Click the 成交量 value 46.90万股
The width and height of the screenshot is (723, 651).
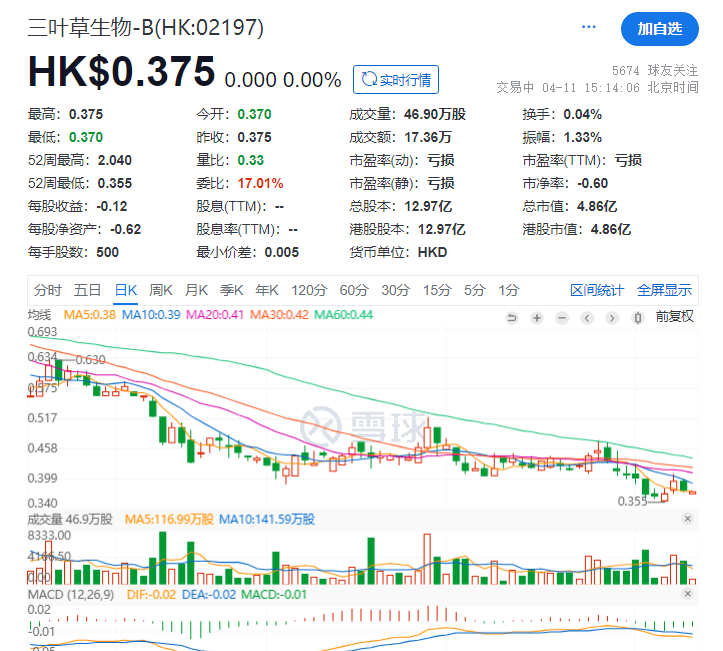coord(435,114)
